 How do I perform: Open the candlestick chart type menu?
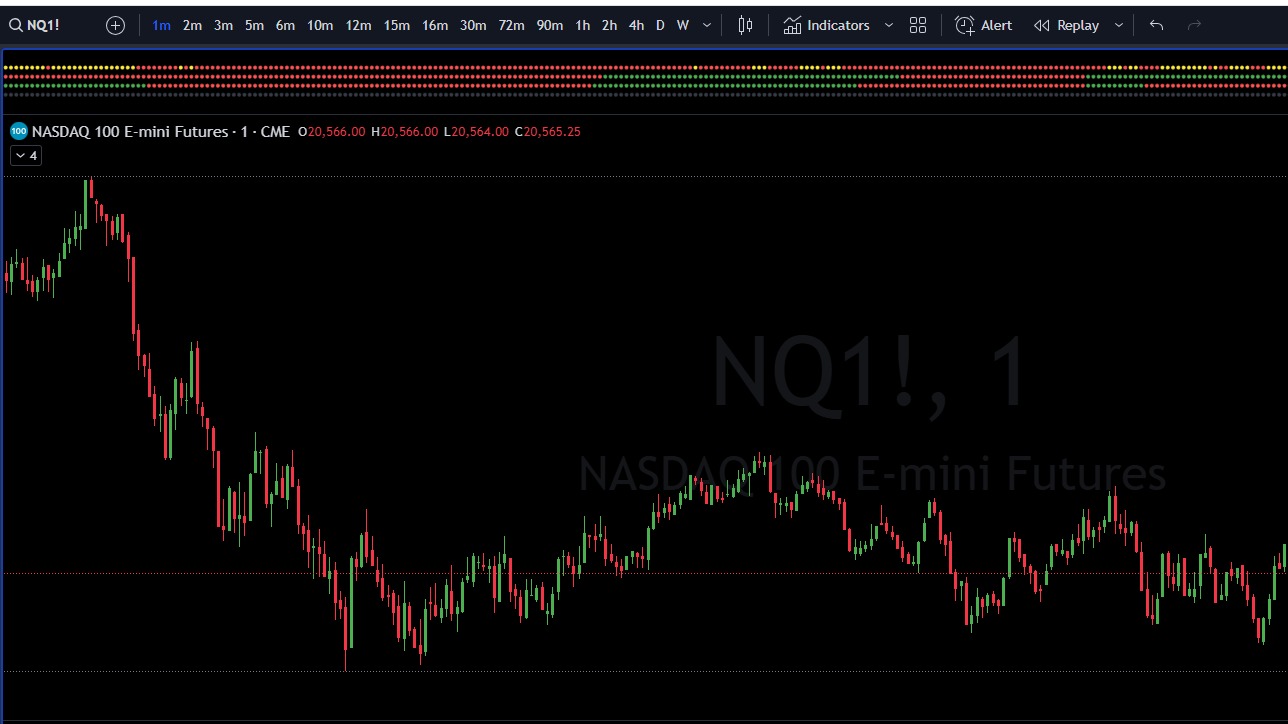click(745, 25)
